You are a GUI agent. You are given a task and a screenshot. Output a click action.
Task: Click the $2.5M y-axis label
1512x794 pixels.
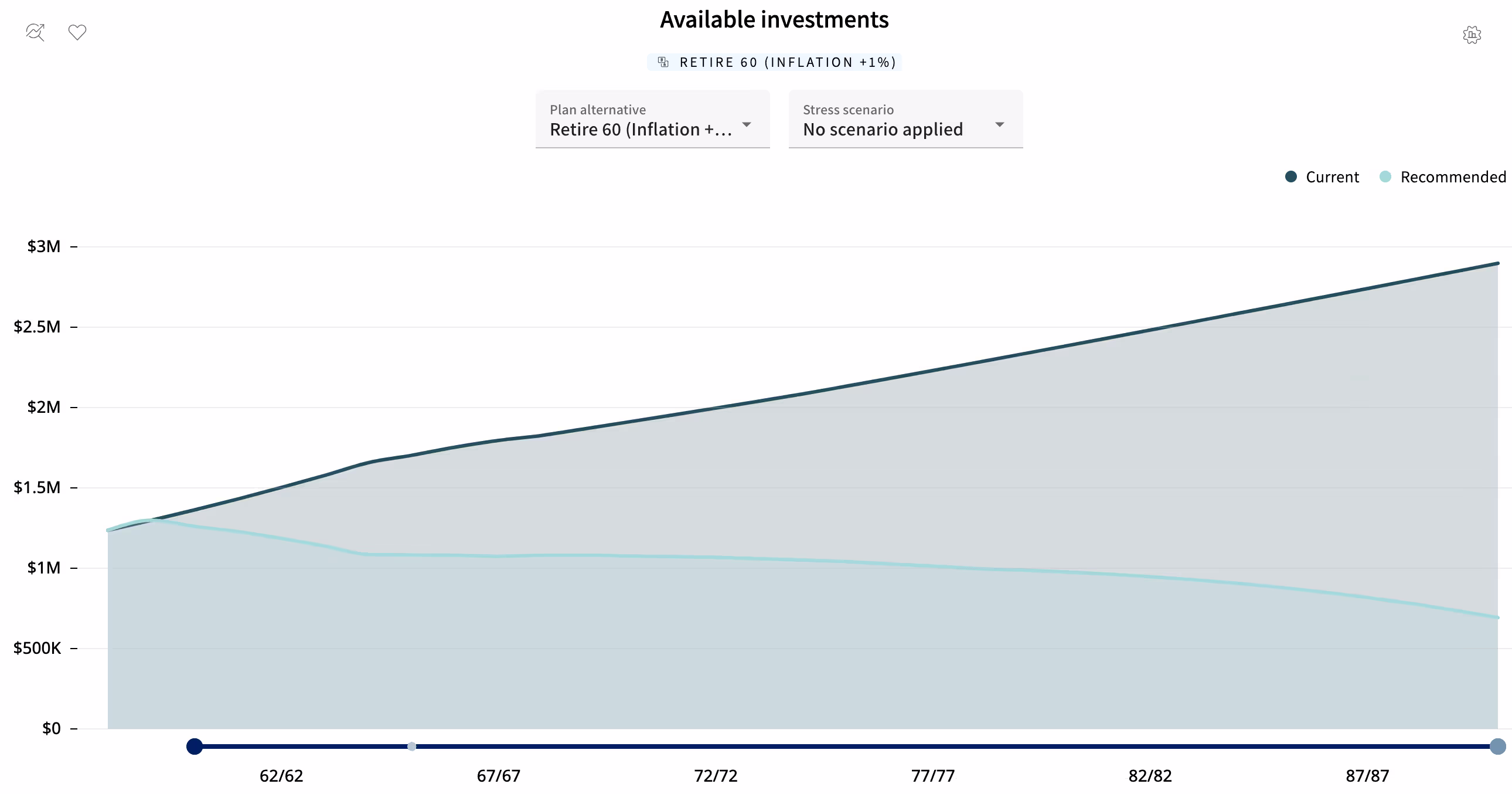(37, 327)
